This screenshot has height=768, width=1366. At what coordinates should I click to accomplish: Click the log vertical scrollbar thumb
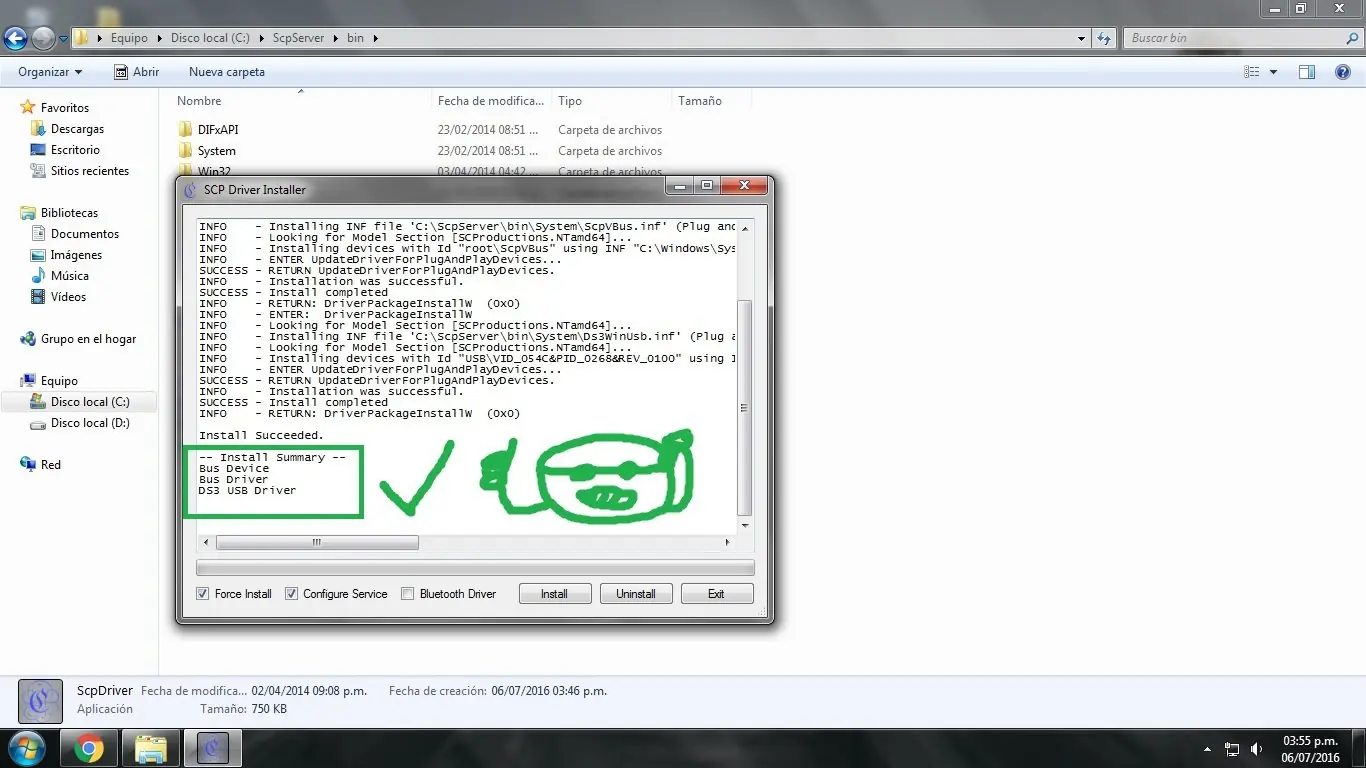tap(744, 407)
